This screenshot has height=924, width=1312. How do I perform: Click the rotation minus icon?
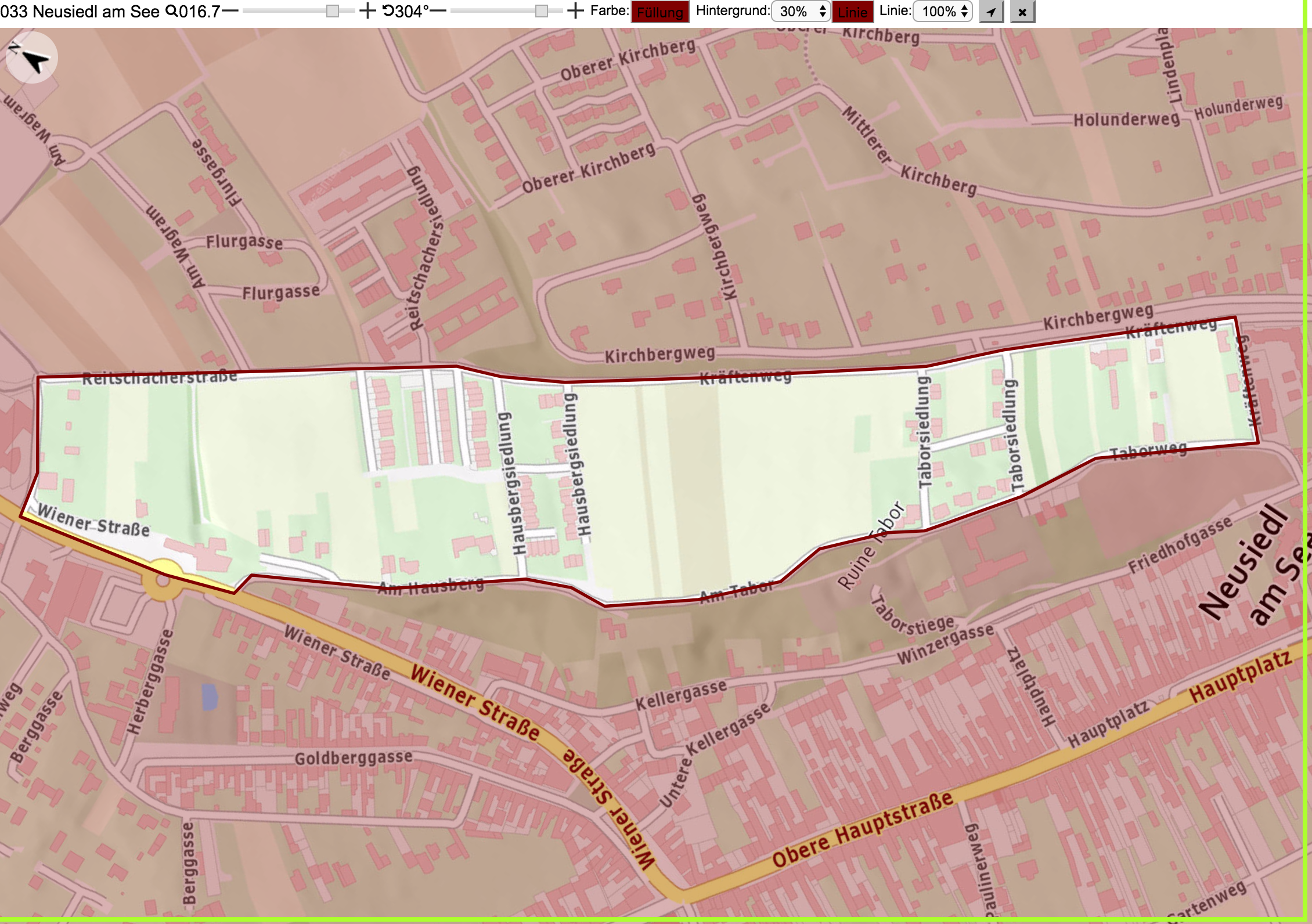pyautogui.click(x=438, y=11)
